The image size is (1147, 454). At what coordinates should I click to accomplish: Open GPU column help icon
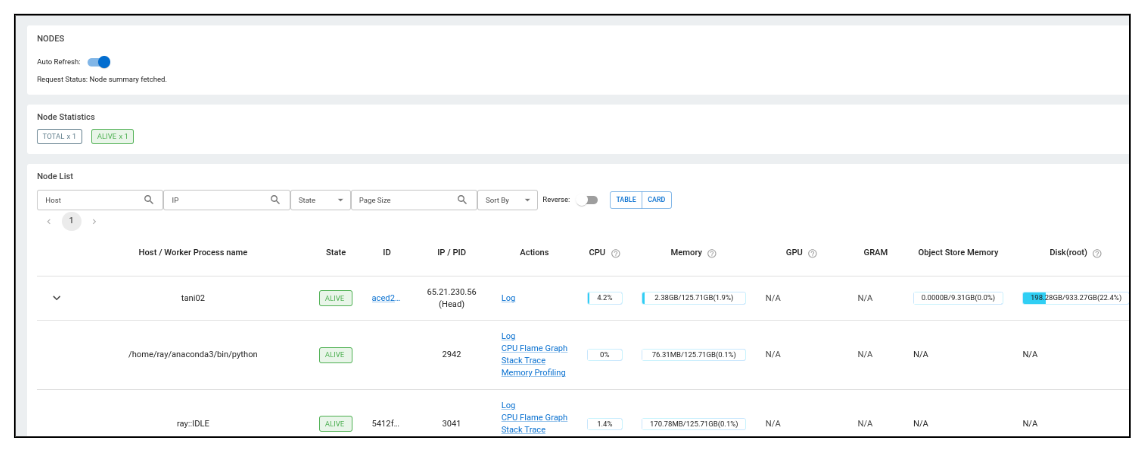tap(812, 253)
